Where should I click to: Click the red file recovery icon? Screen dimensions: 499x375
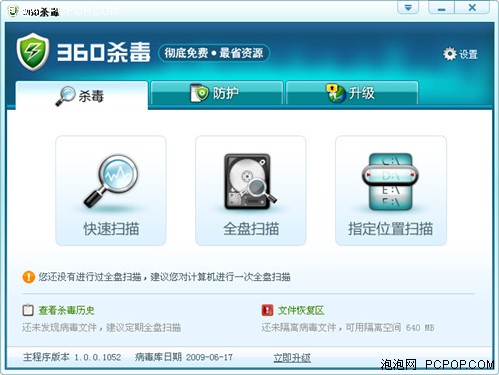pos(267,310)
